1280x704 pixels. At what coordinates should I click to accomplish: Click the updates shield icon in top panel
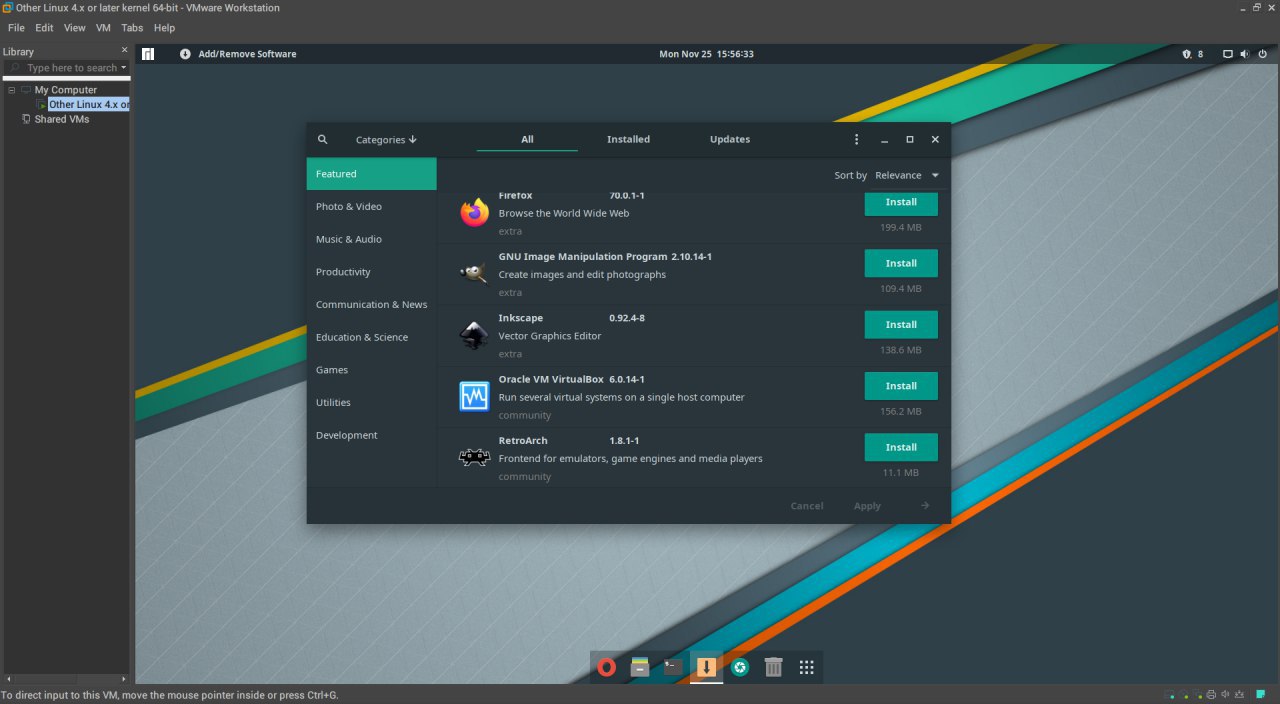pos(1187,54)
